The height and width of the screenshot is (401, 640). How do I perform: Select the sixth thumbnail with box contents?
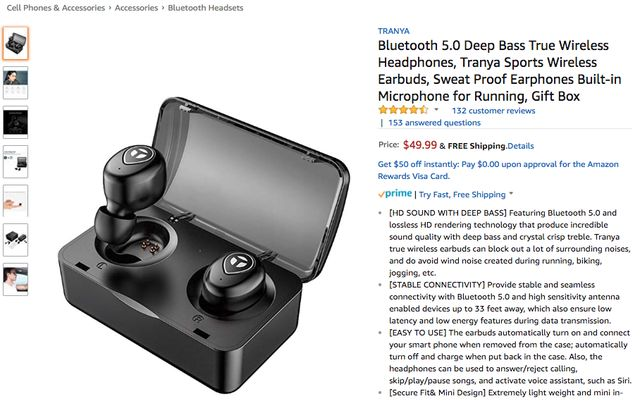point(16,240)
